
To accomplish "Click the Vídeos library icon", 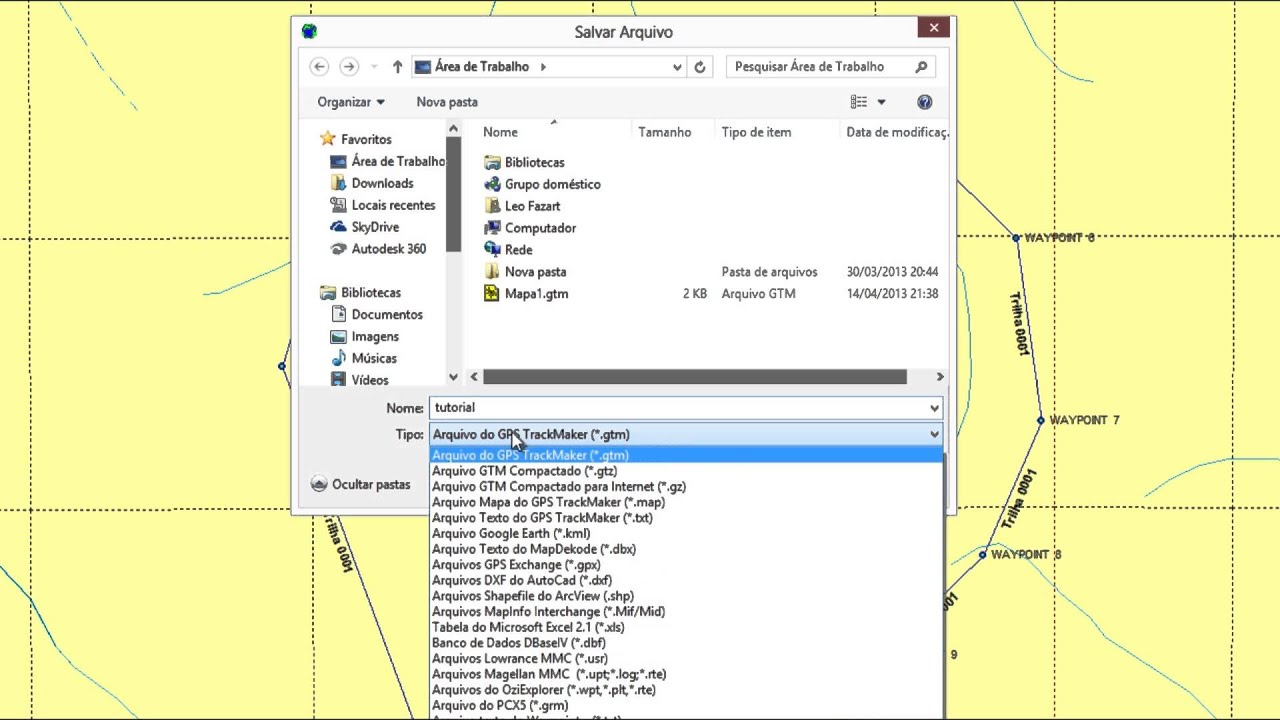I will (338, 380).
